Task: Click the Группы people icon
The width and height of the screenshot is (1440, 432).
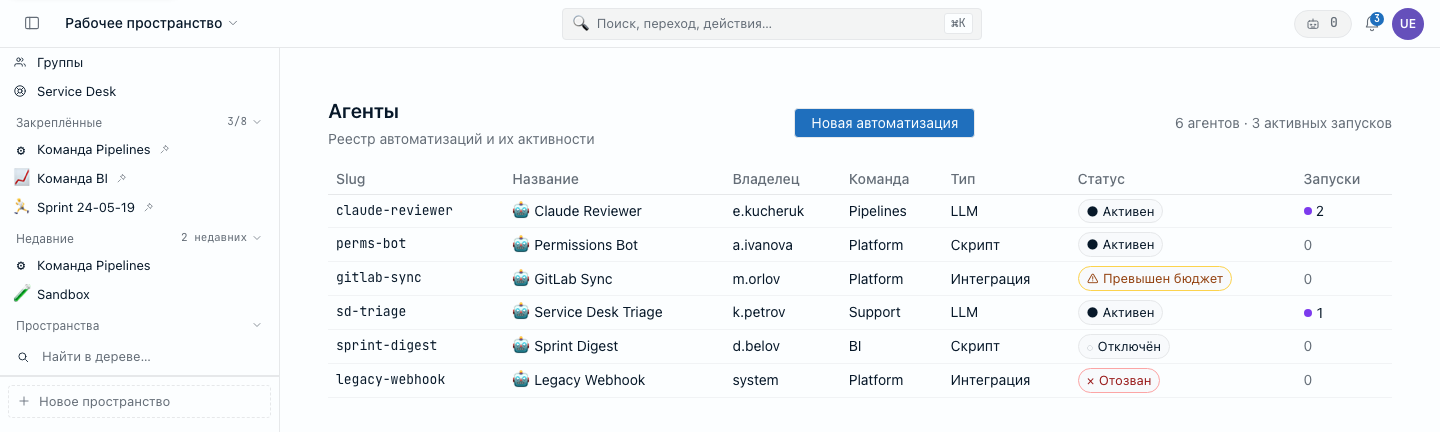Action: pos(21,62)
